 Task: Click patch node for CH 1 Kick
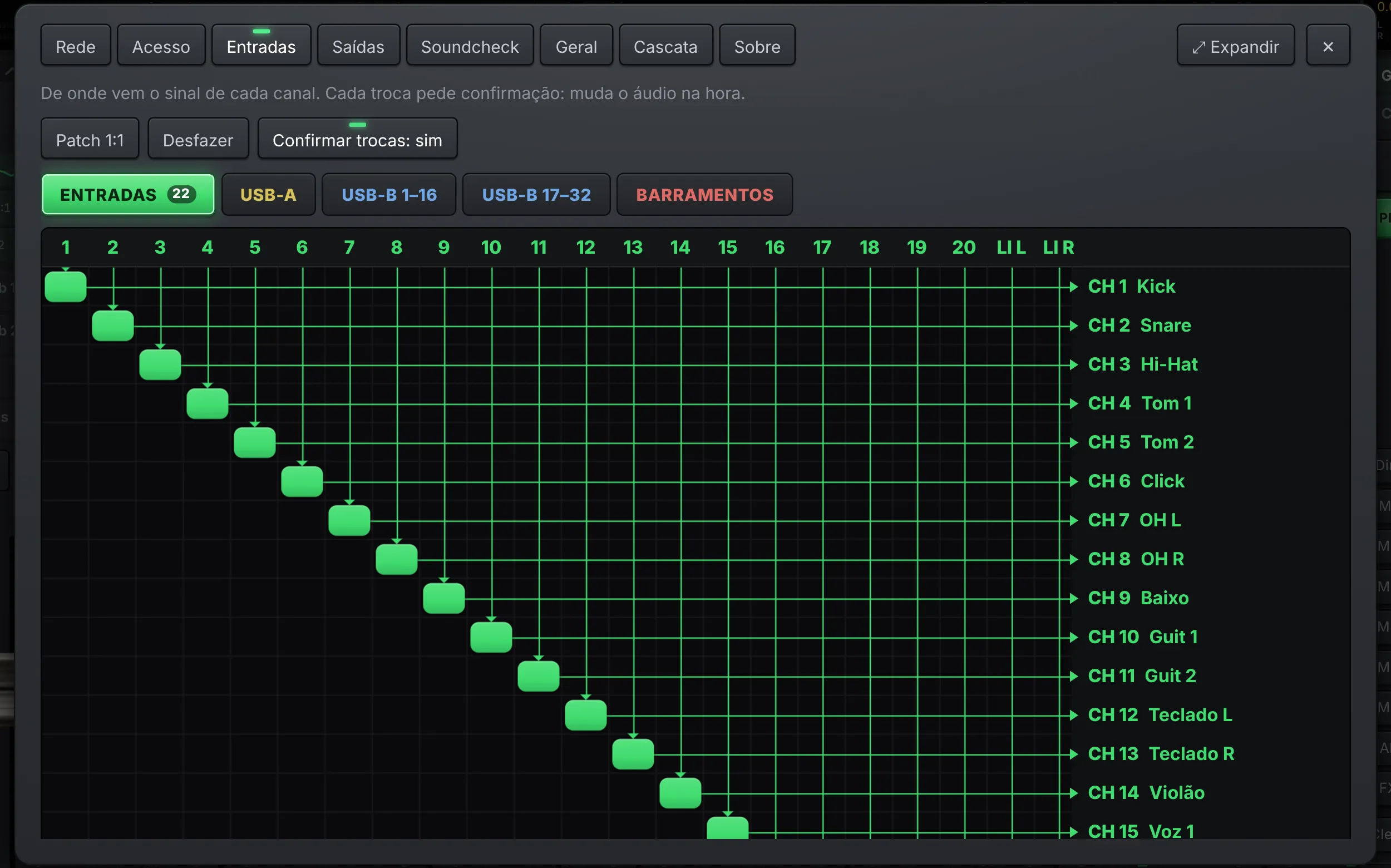pyautogui.click(x=66, y=287)
